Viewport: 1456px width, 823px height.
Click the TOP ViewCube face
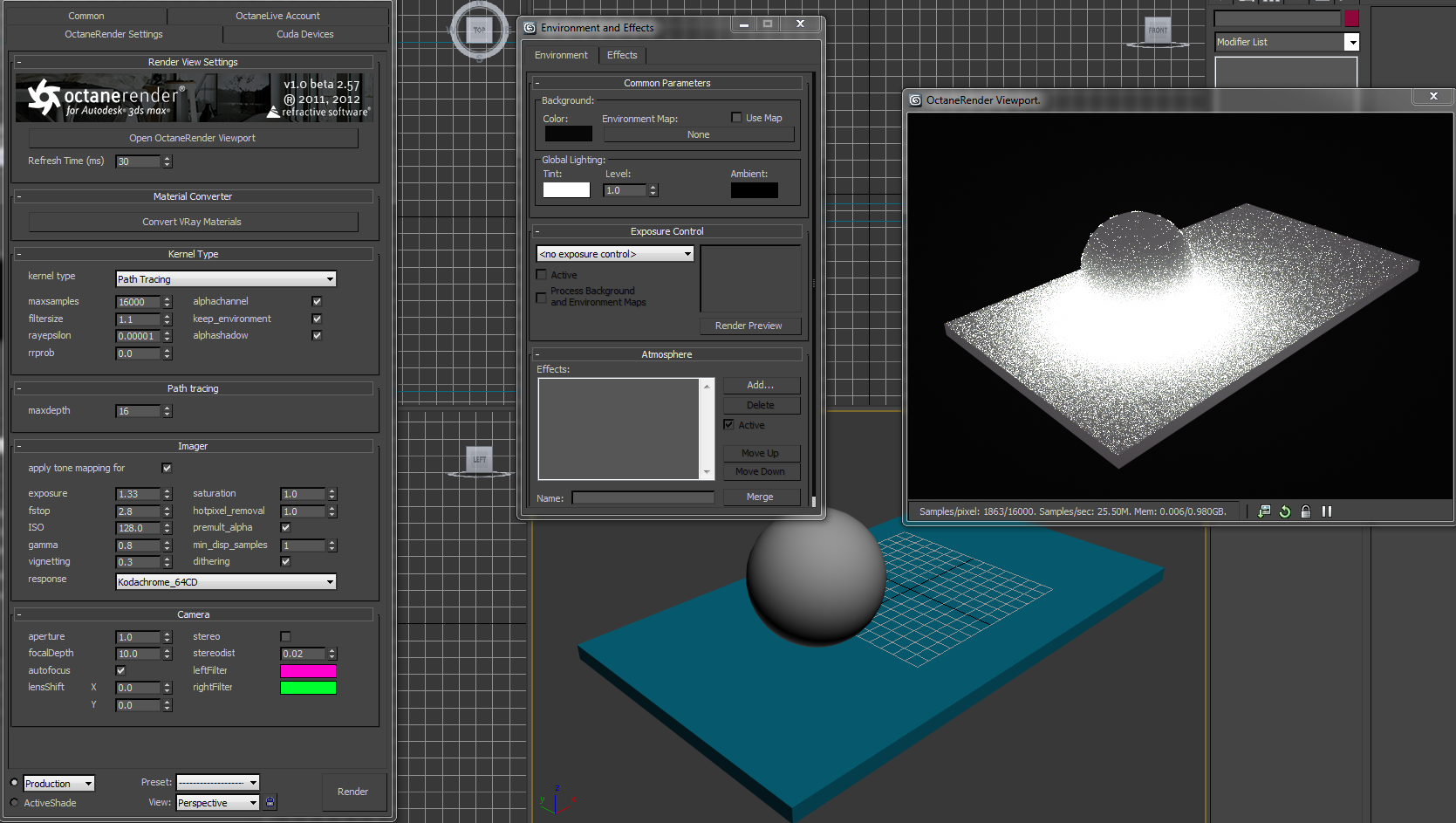479,30
